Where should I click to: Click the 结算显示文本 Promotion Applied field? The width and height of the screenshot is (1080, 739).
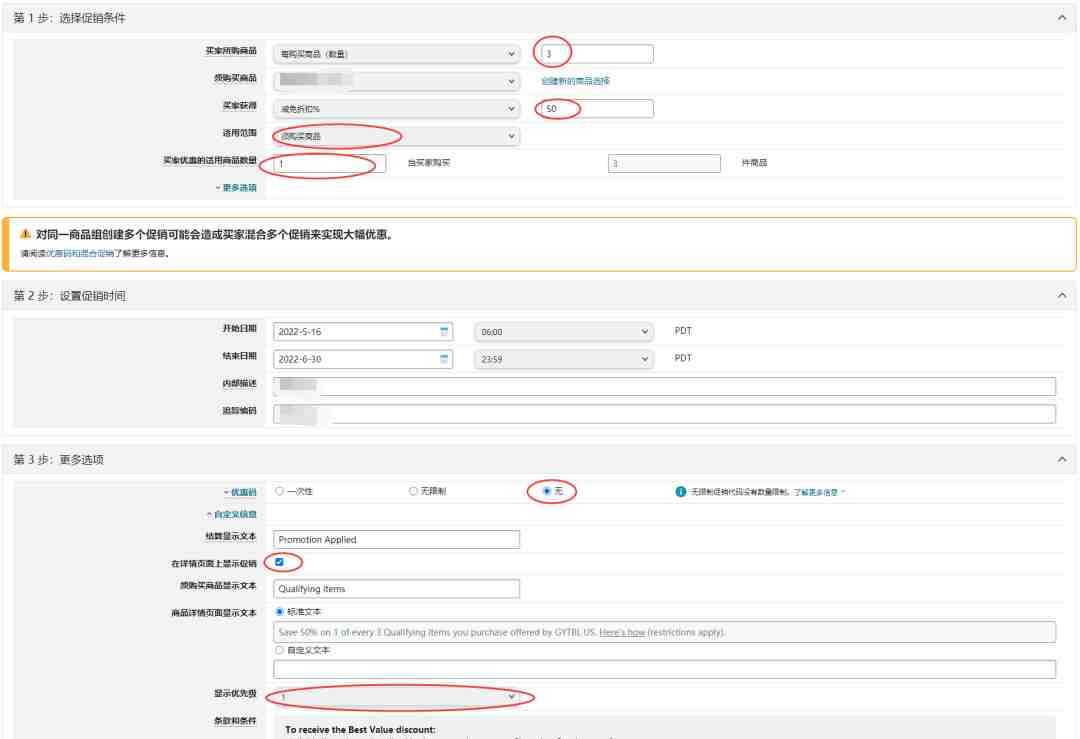coord(397,540)
